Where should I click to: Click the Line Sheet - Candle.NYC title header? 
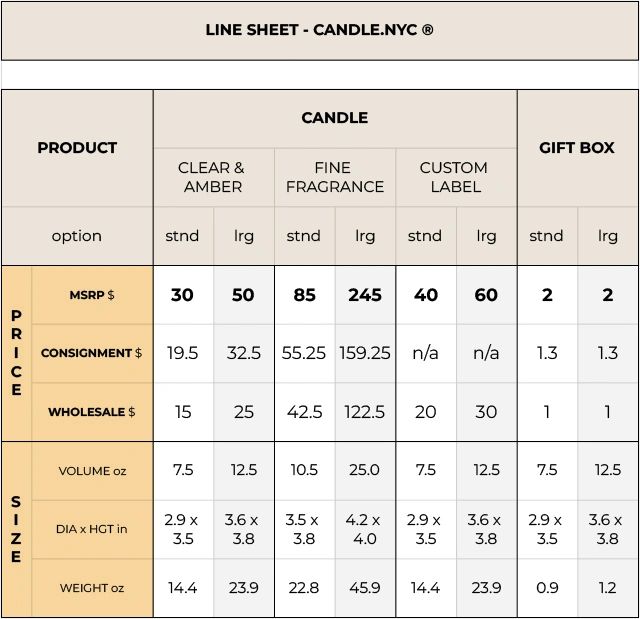pyautogui.click(x=320, y=30)
